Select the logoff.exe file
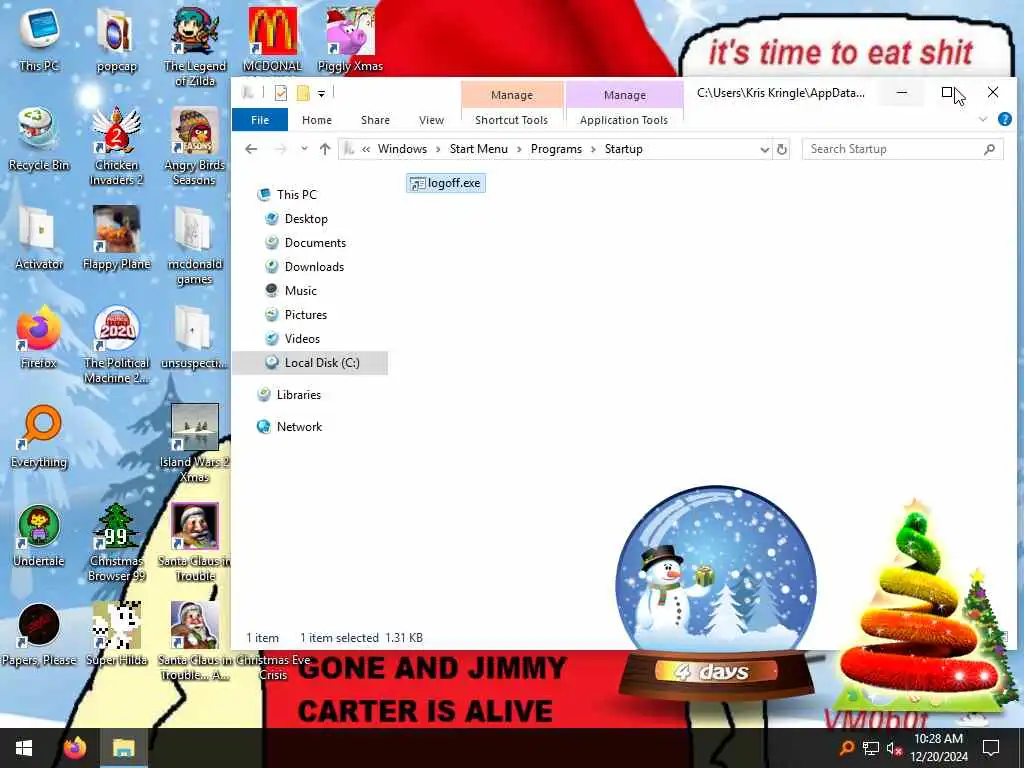Screen dimensions: 1024x768 click(446, 184)
